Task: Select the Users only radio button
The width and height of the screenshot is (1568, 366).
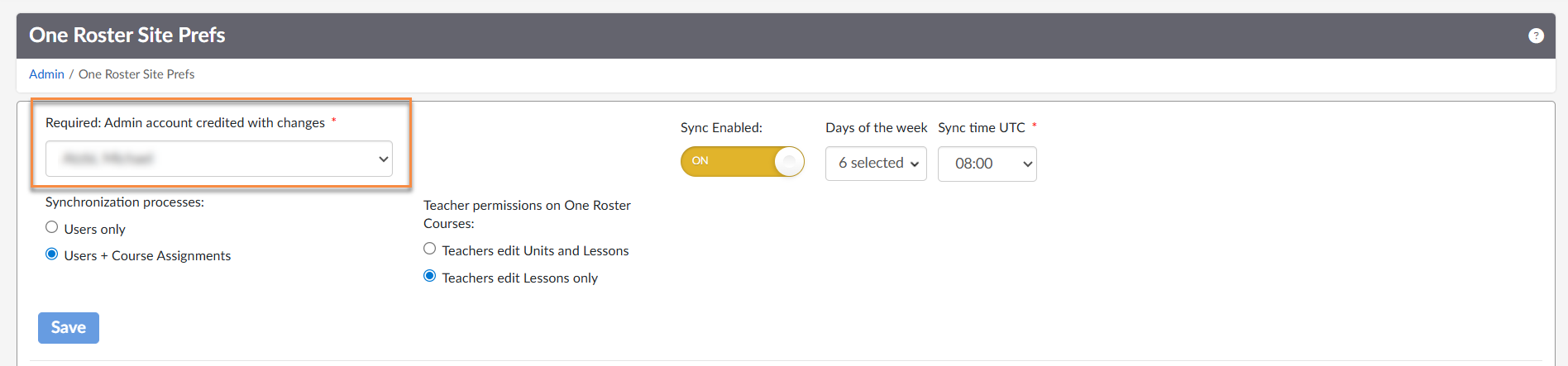Action: (x=52, y=227)
